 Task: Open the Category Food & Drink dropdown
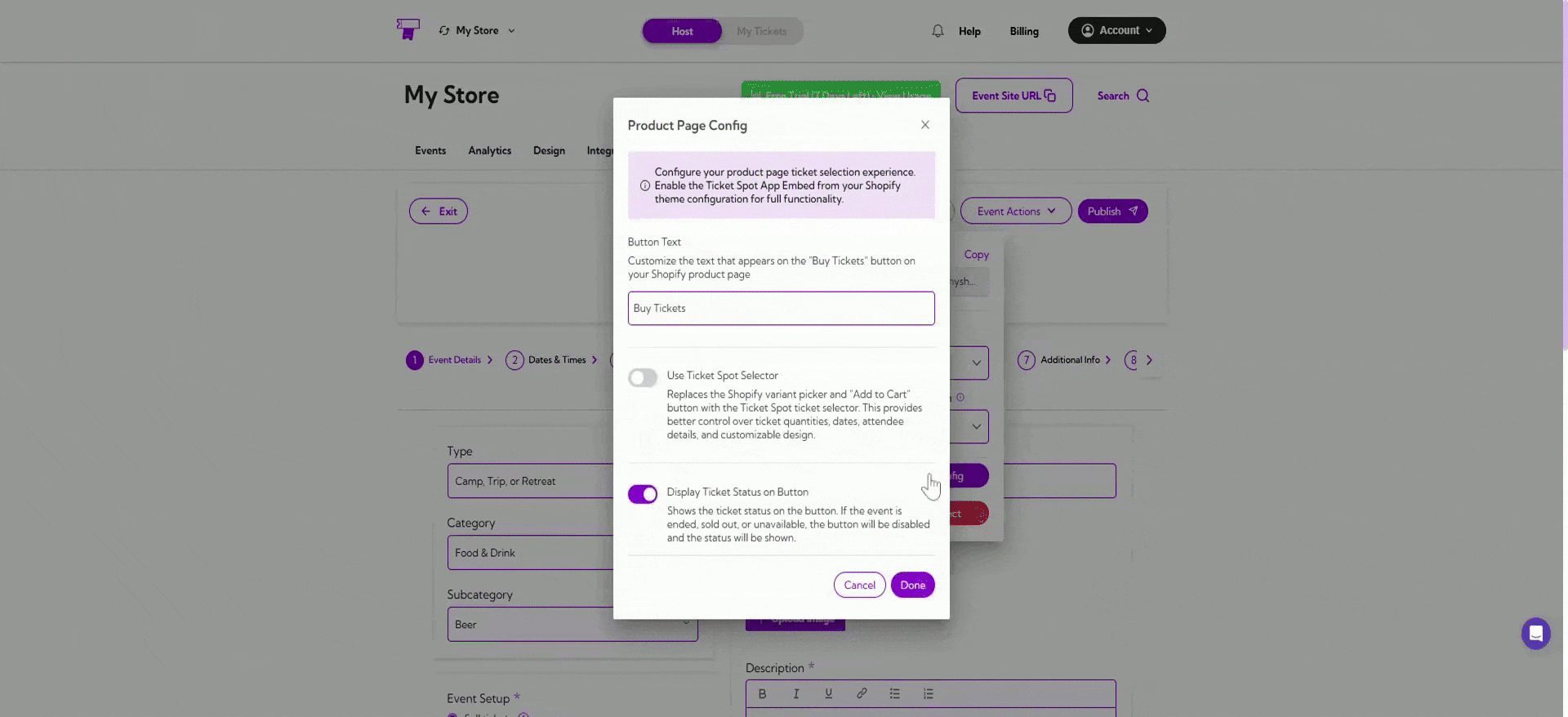click(x=531, y=553)
